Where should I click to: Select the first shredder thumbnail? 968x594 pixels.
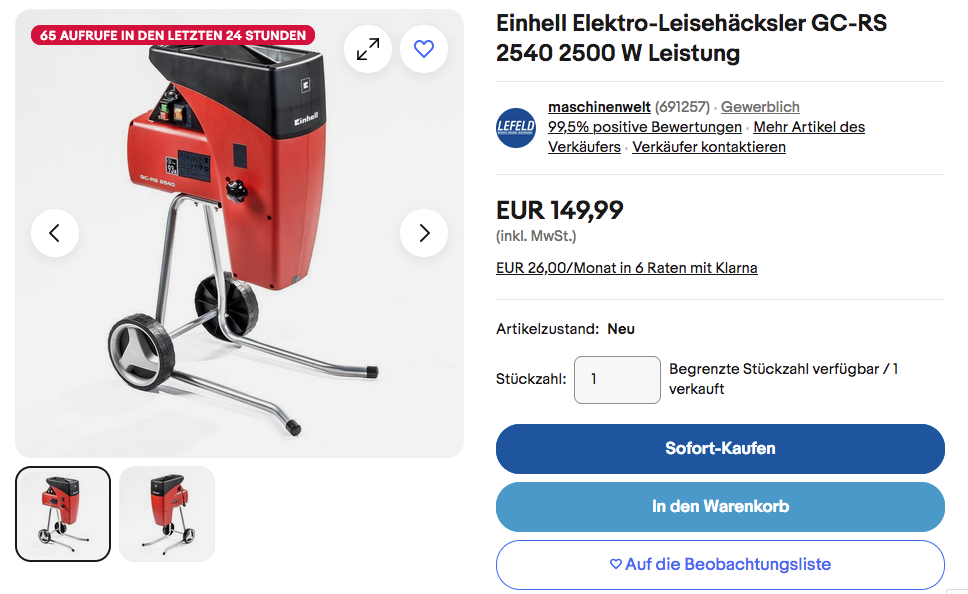click(x=63, y=514)
